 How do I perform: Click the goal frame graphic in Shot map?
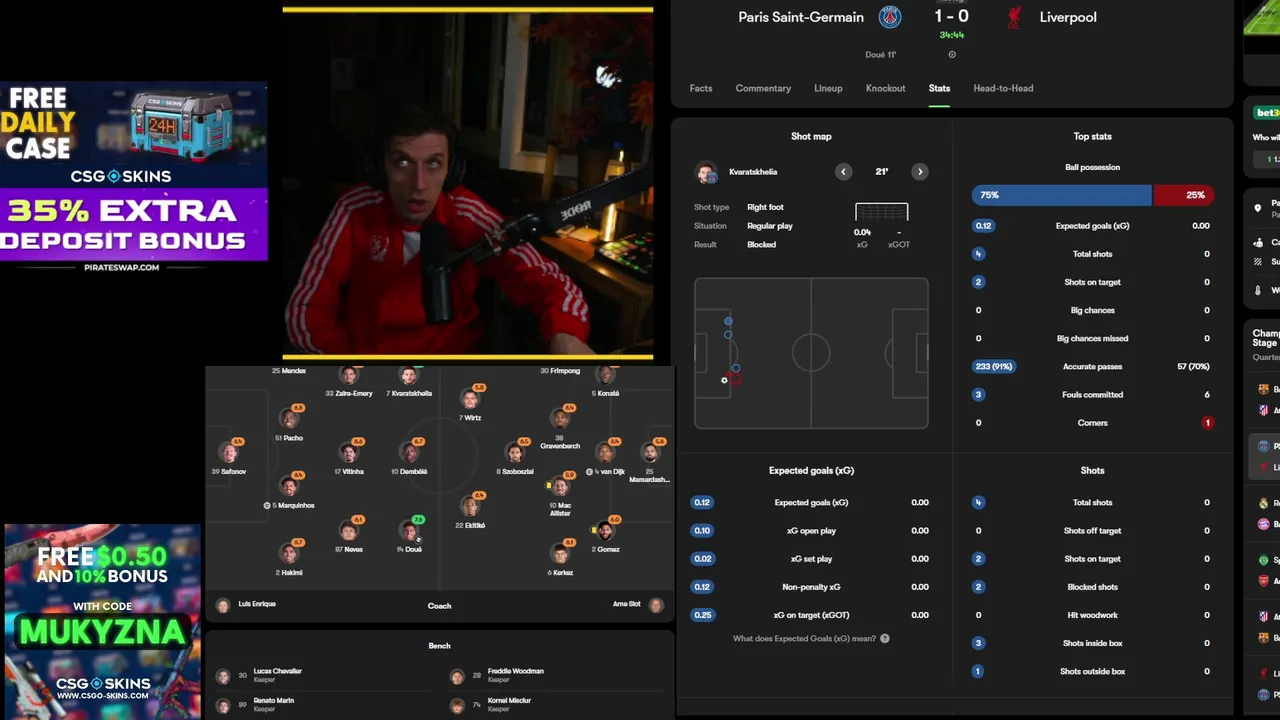pos(881,212)
